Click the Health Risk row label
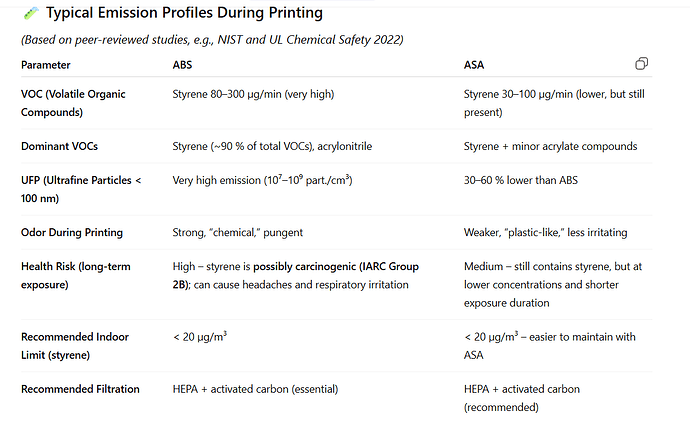Screen dimensions: 690x447 pyautogui.click(x=76, y=275)
